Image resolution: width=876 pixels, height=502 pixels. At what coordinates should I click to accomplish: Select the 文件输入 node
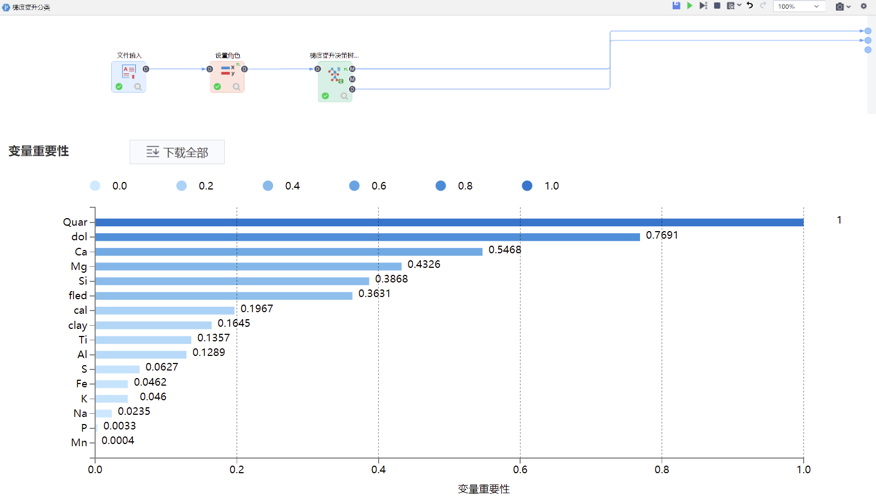point(128,72)
